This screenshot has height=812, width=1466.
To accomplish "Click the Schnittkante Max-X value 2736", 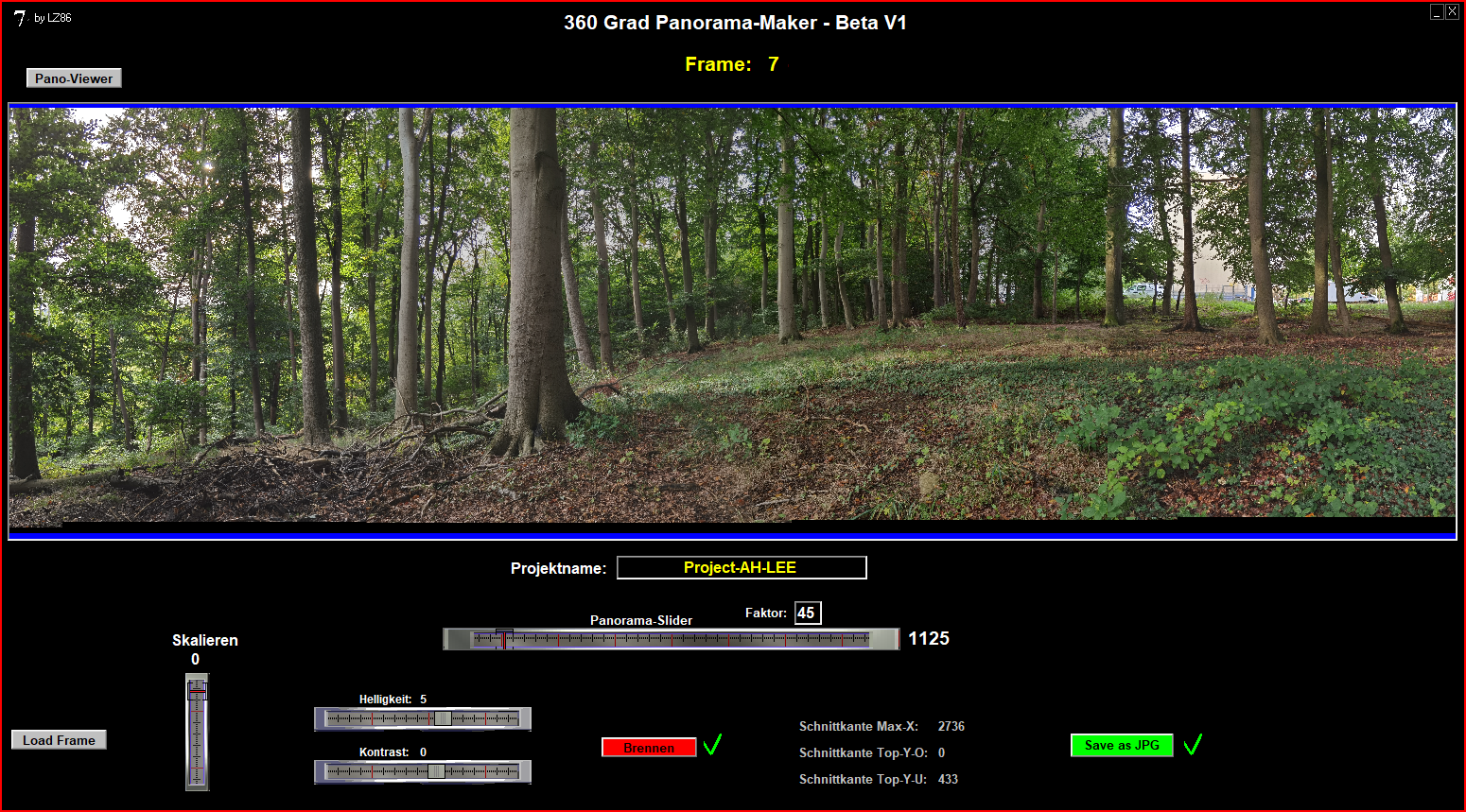I will [x=951, y=727].
